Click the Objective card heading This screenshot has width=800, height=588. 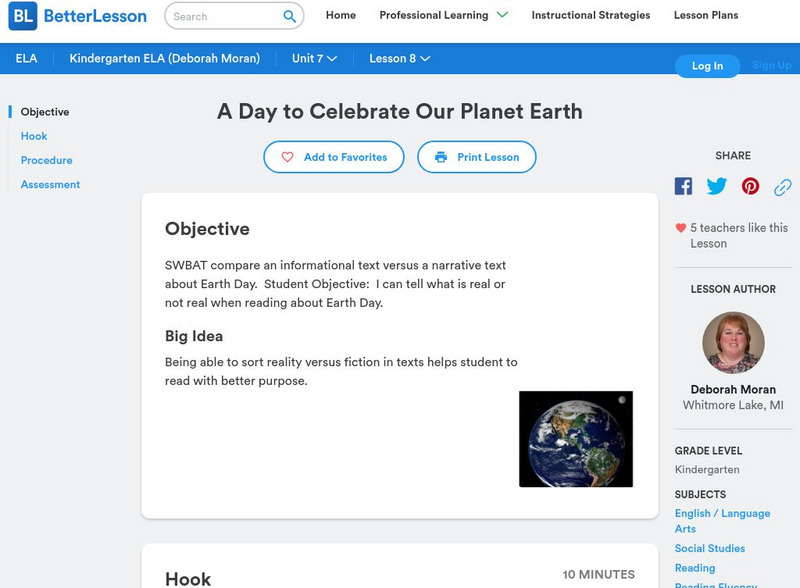(207, 229)
